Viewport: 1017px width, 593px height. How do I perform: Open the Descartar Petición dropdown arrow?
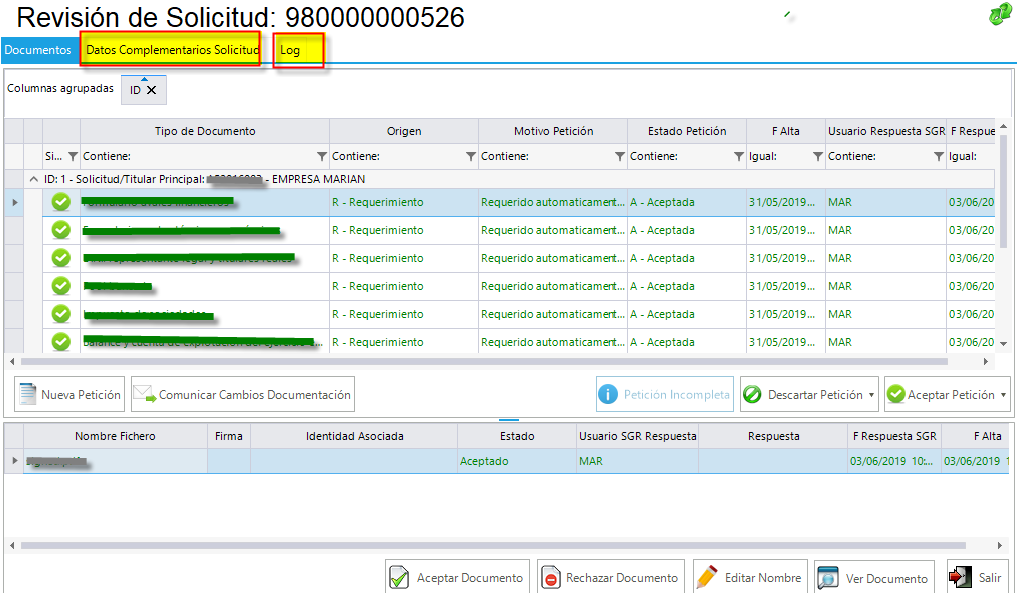[871, 394]
